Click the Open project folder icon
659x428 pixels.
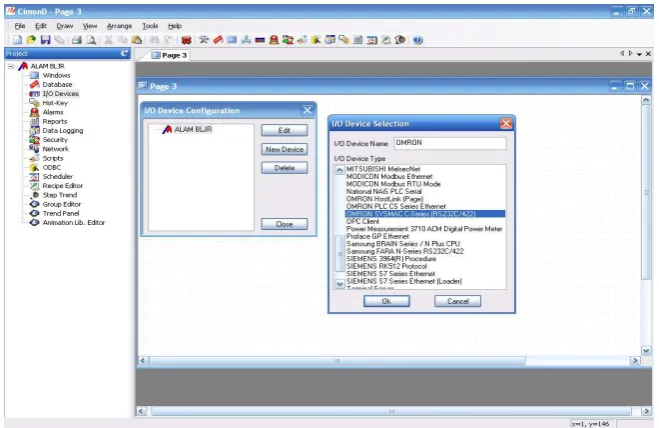(x=31, y=40)
